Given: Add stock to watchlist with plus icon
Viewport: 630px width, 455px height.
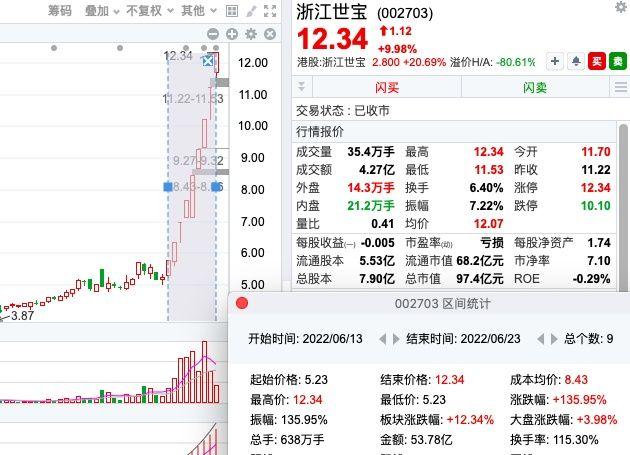Looking at the screenshot, I should (x=555, y=61).
